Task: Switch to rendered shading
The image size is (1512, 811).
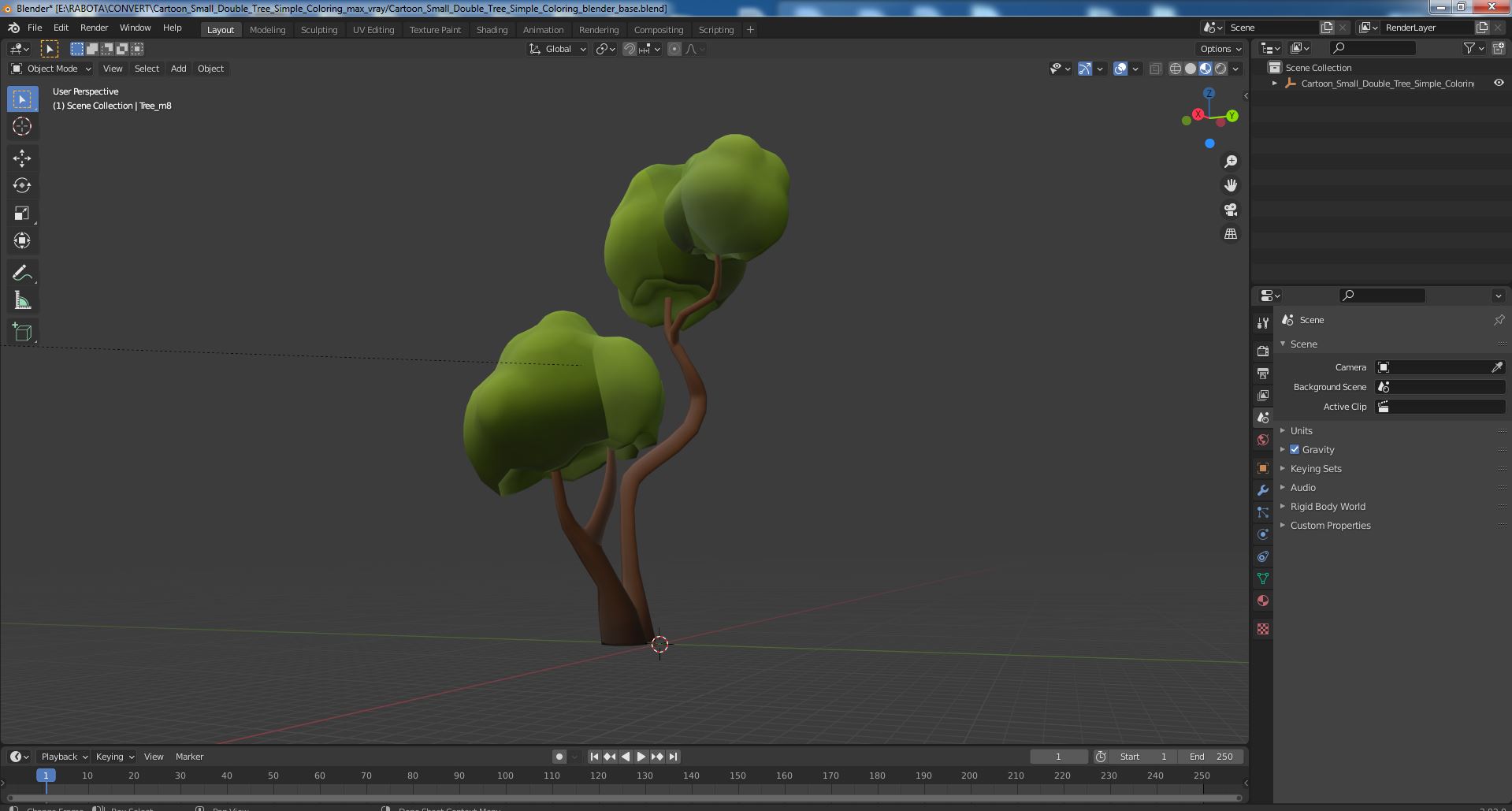Action: tap(1220, 69)
